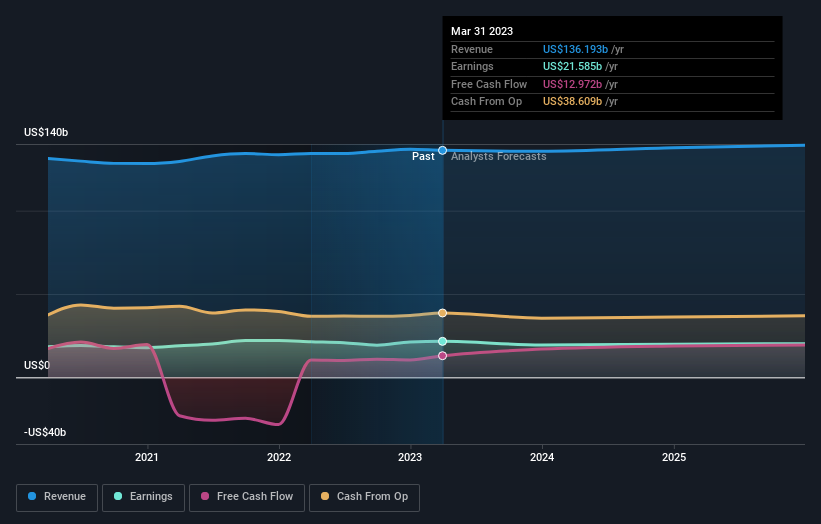Click the 2022 x-axis label
The width and height of the screenshot is (821, 524).
click(279, 457)
